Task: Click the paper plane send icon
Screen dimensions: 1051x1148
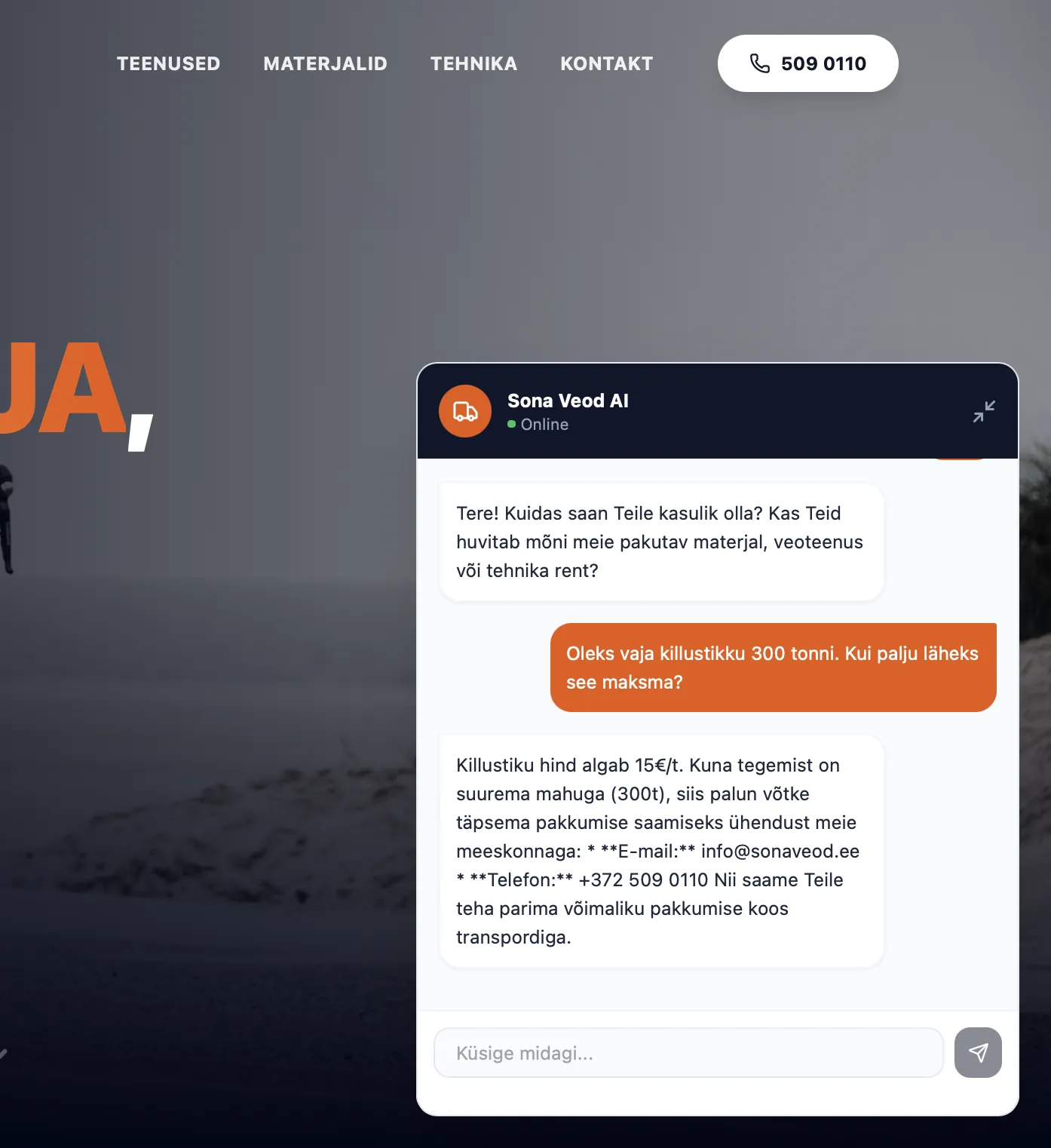Action: 978,1052
